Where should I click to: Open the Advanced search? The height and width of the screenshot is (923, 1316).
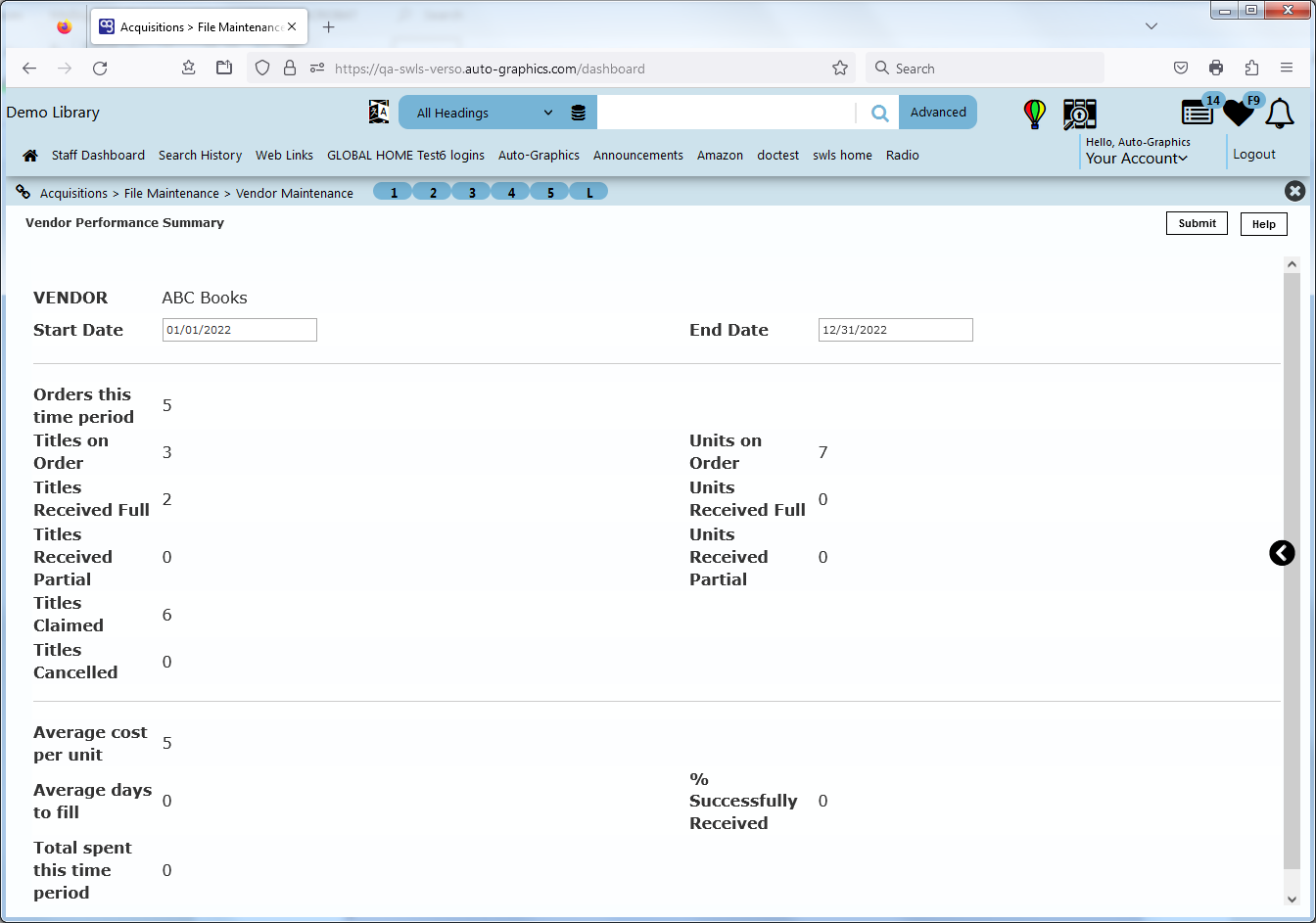tap(938, 113)
